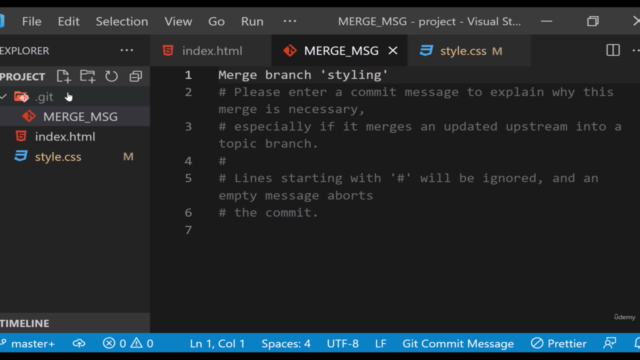The height and width of the screenshot is (360, 640).
Task: Expand the TIMELINE panel
Action: (75, 323)
